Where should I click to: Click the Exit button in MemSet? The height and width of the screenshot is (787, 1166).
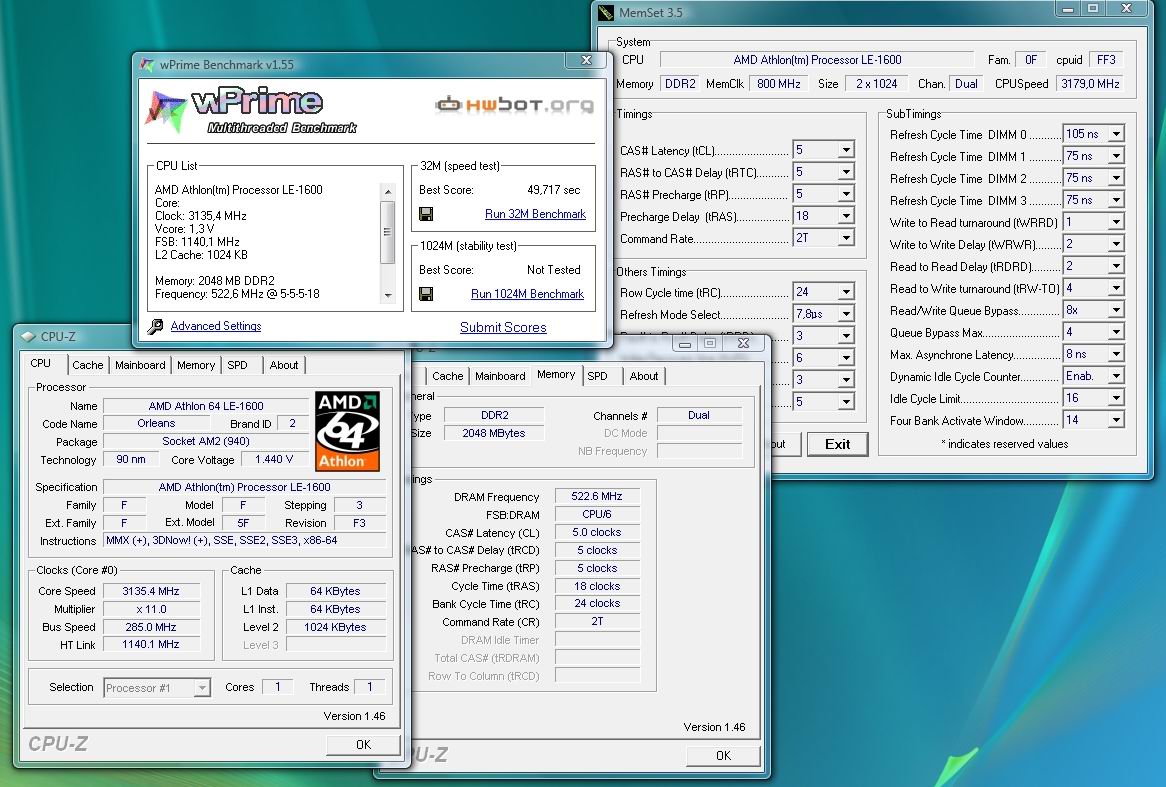pyautogui.click(x=837, y=444)
